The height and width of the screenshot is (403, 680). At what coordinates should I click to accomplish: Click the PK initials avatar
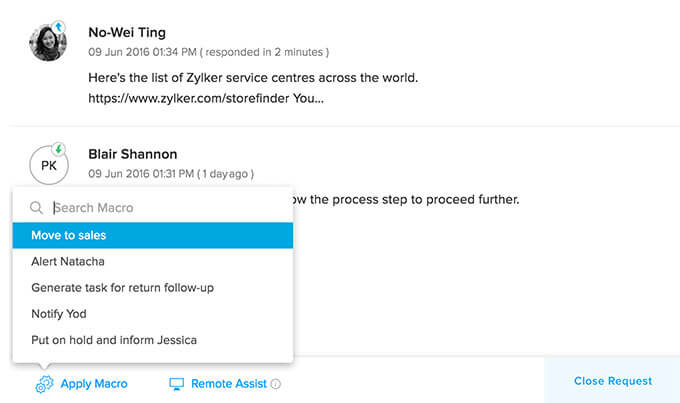point(48,165)
